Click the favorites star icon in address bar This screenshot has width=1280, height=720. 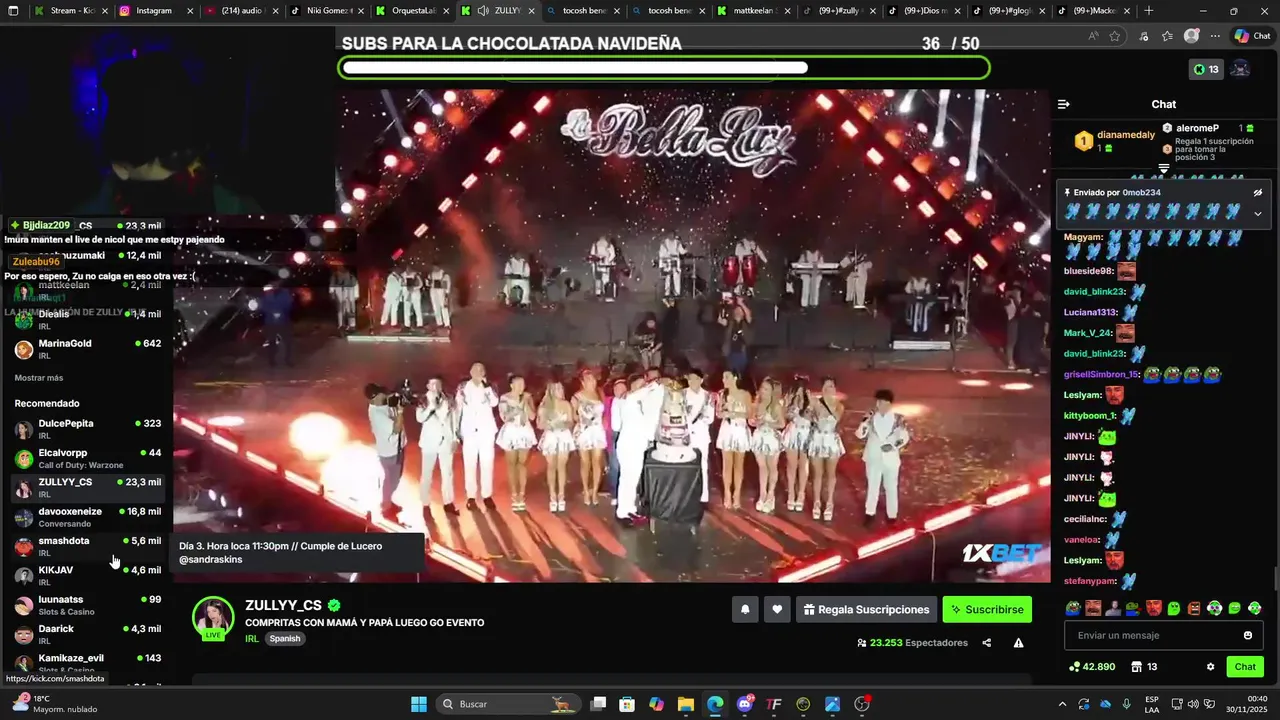tap(1115, 36)
